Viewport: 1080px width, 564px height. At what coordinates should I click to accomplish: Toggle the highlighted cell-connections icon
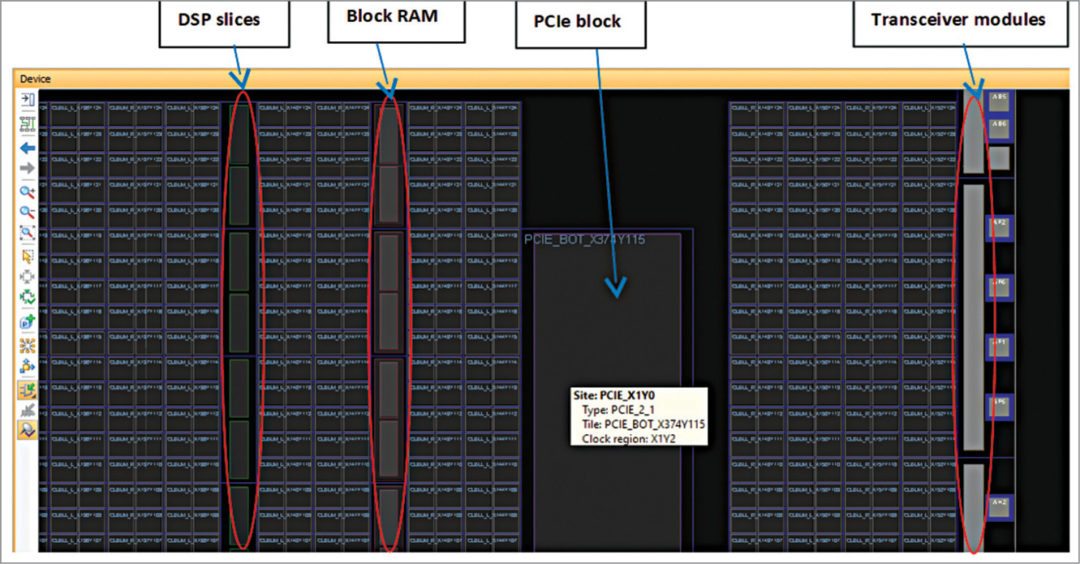point(27,388)
